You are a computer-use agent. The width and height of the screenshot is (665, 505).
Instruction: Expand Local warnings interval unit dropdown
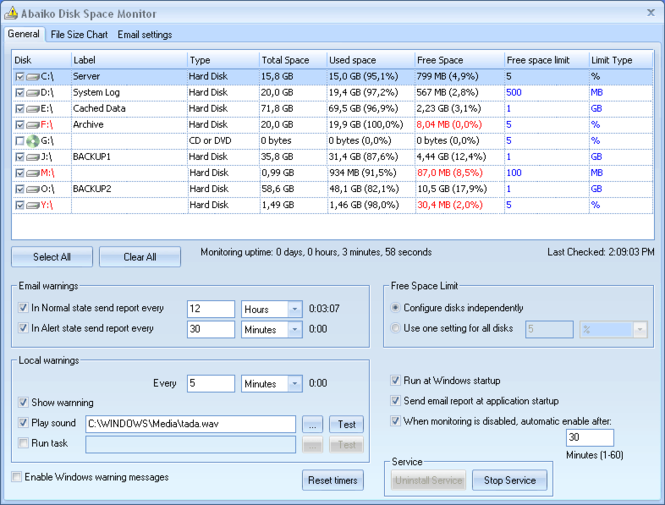point(295,383)
